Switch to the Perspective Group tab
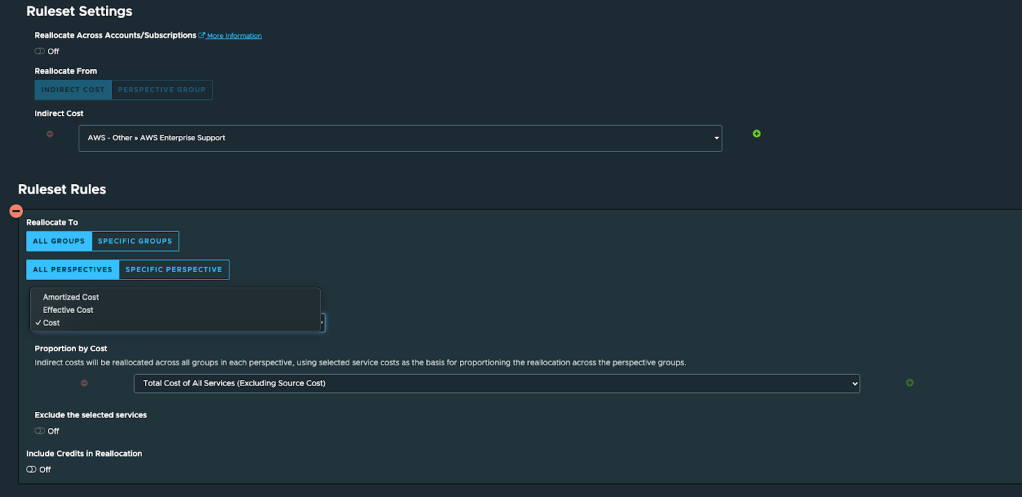Screen dimensions: 1022x497 (x=162, y=90)
